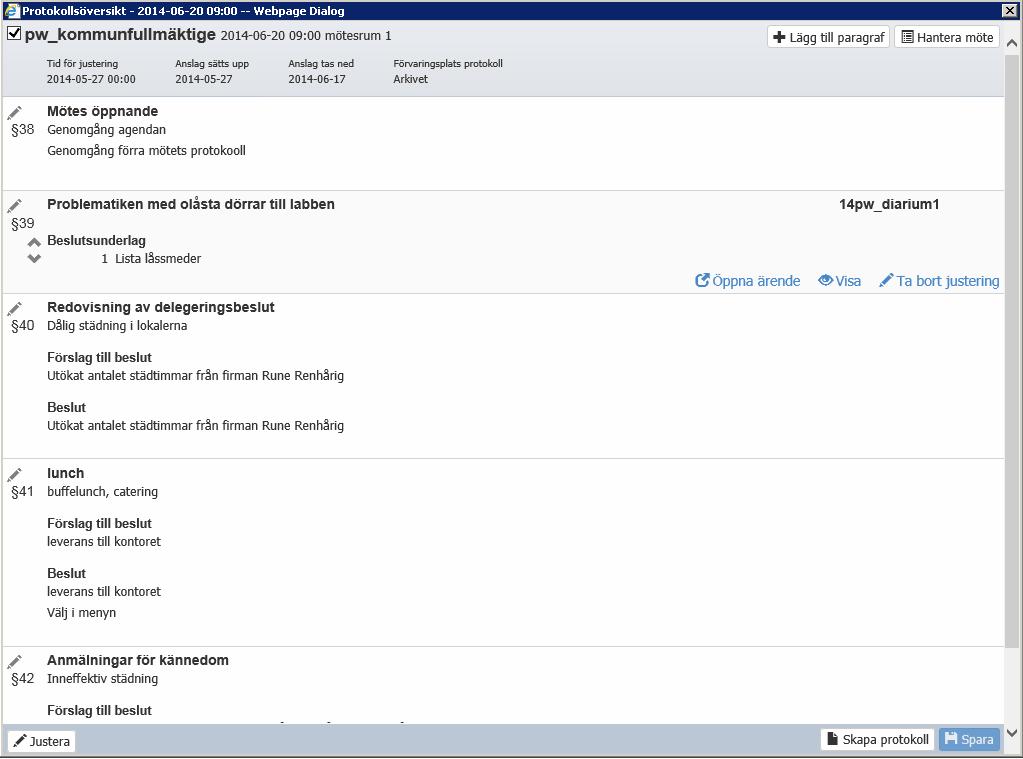This screenshot has width=1023, height=759.
Task: Select the 'lunch' paragraph heading
Action: (65, 473)
